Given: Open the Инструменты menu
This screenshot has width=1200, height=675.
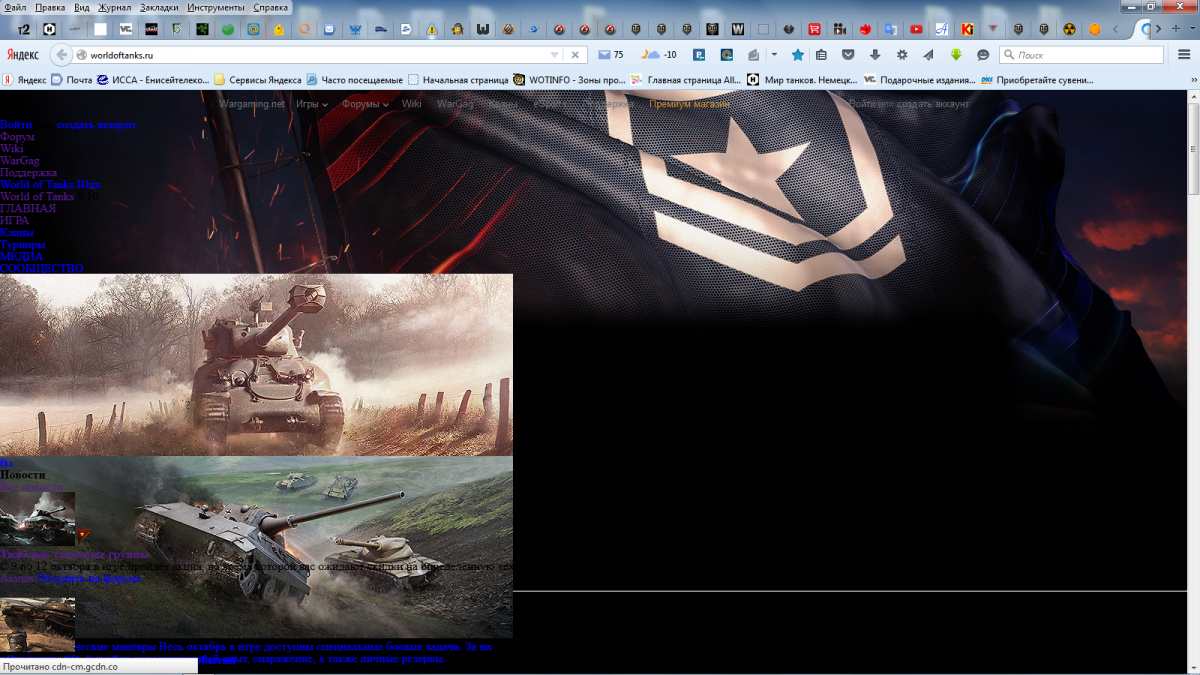Looking at the screenshot, I should pyautogui.click(x=216, y=7).
